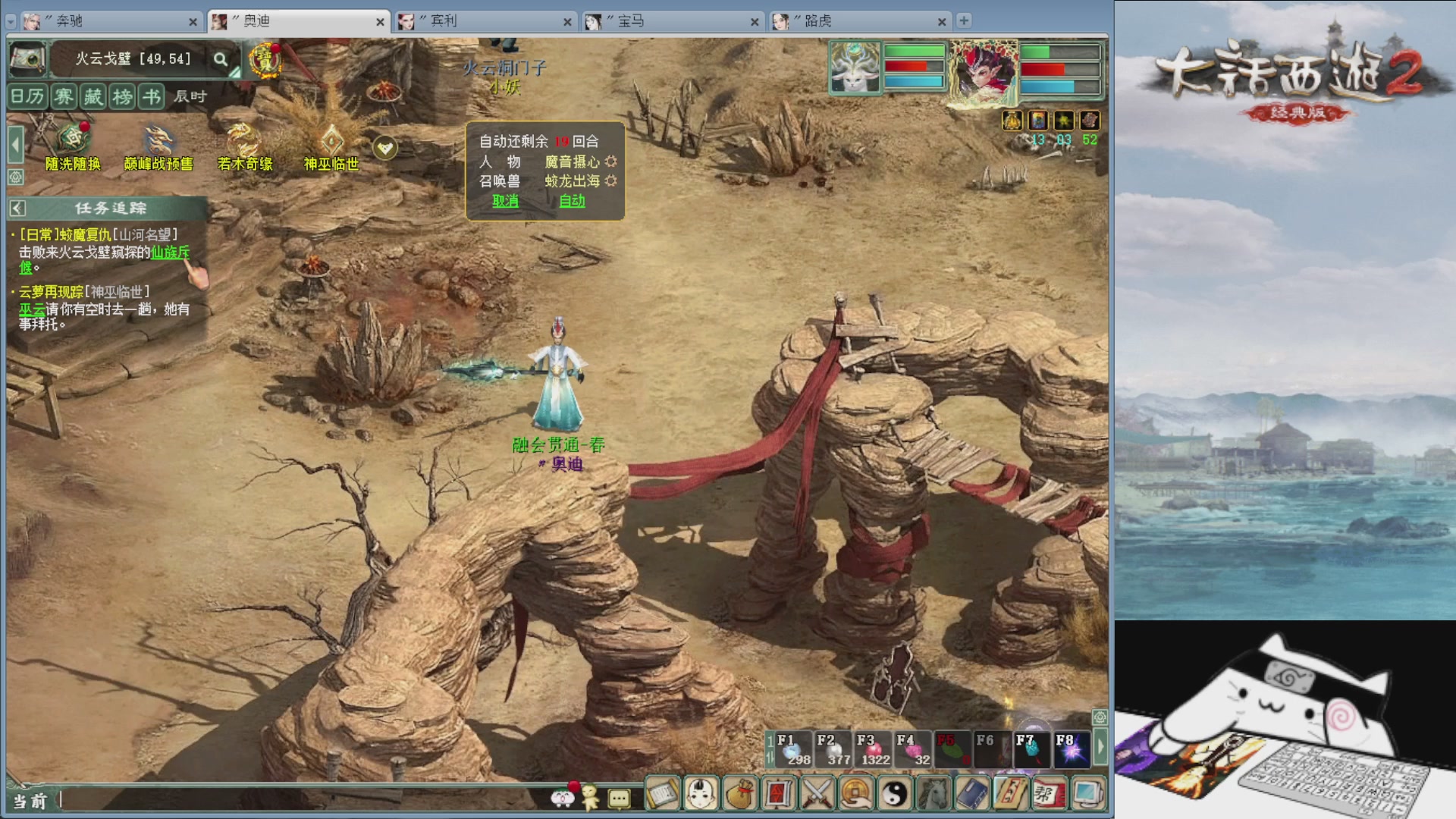The width and height of the screenshot is (1456, 819).
Task: Expand the minimap corner triangle
Action: tap(235, 73)
